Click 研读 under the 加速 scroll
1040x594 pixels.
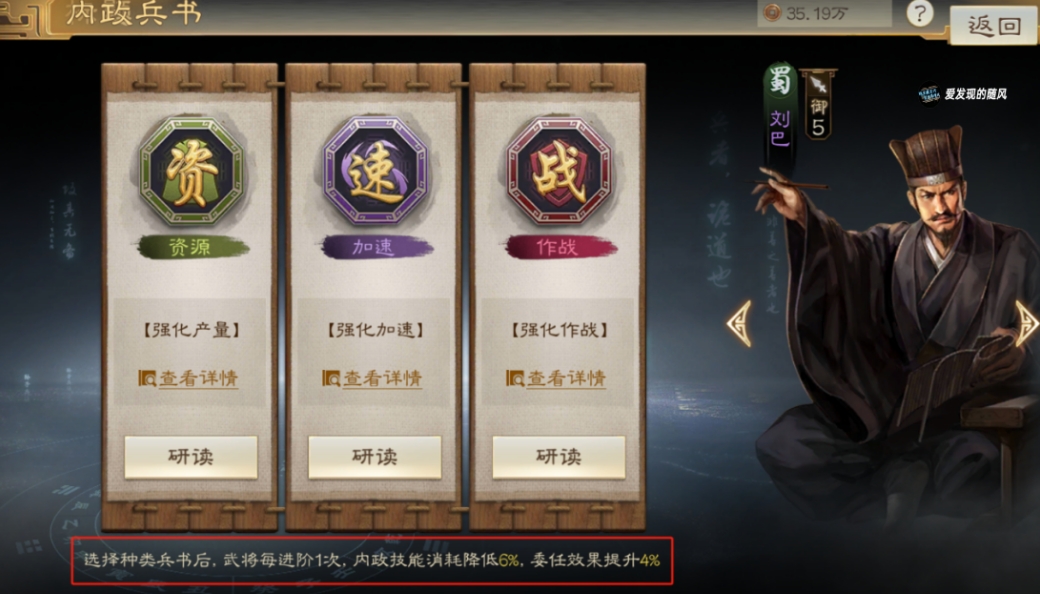[x=375, y=457]
